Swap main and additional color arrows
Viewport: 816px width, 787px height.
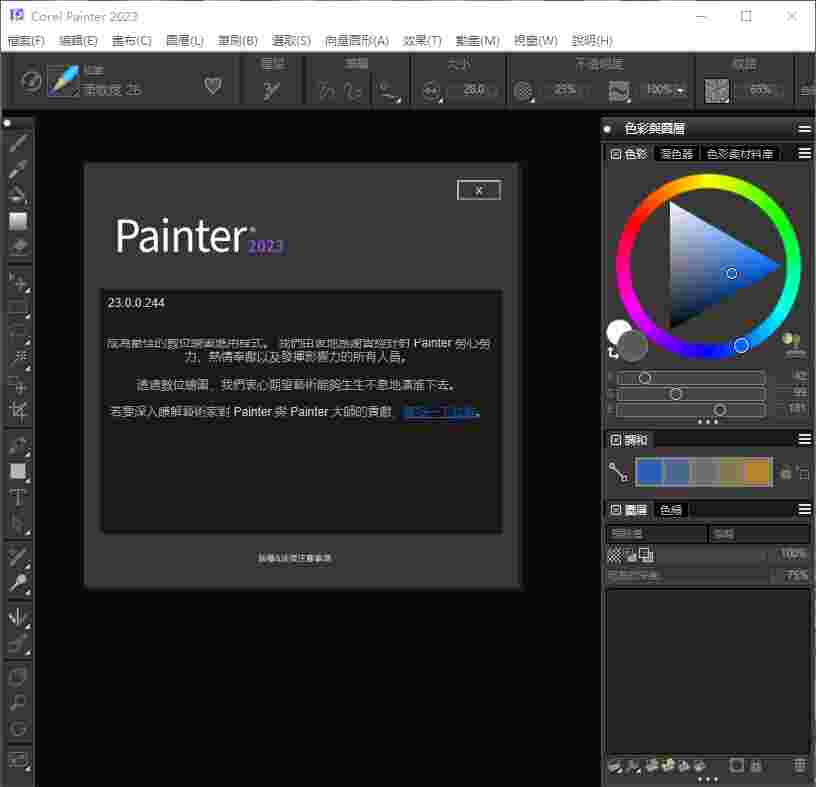[612, 353]
